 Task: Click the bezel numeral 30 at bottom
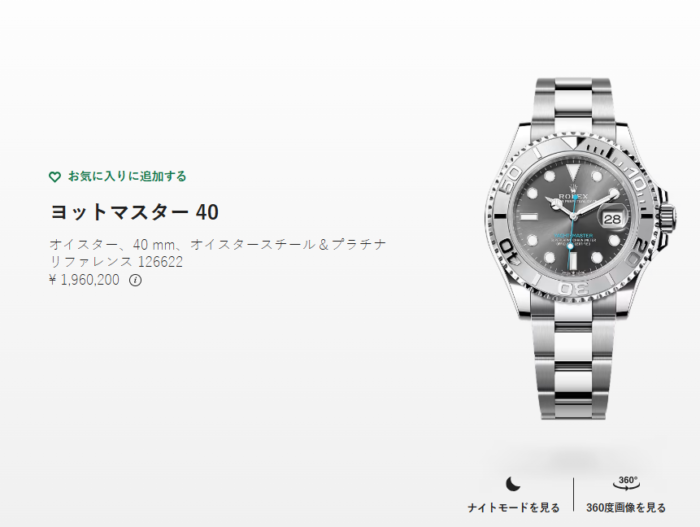(x=574, y=289)
